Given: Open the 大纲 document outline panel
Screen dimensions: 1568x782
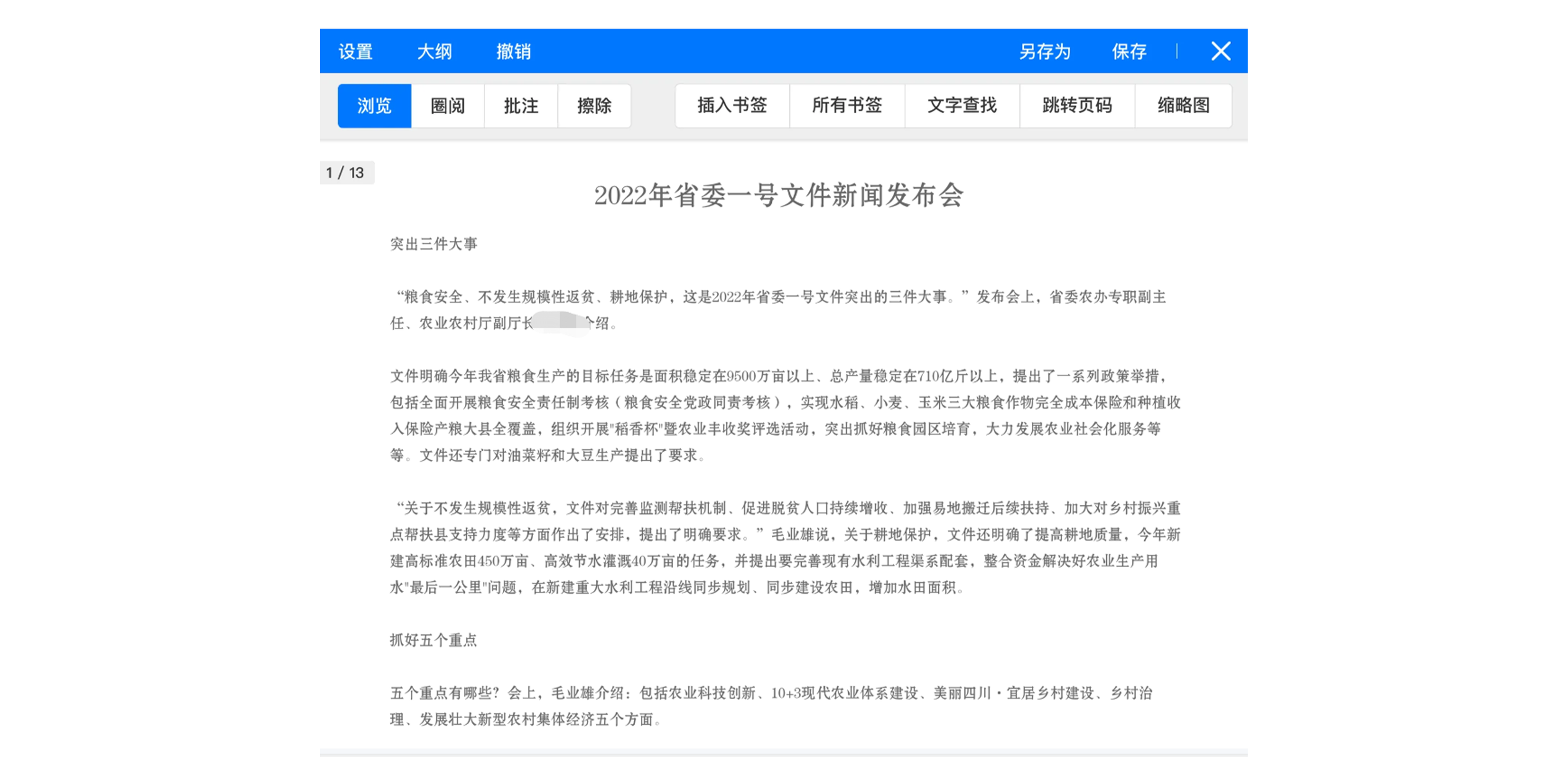Looking at the screenshot, I should point(434,51).
